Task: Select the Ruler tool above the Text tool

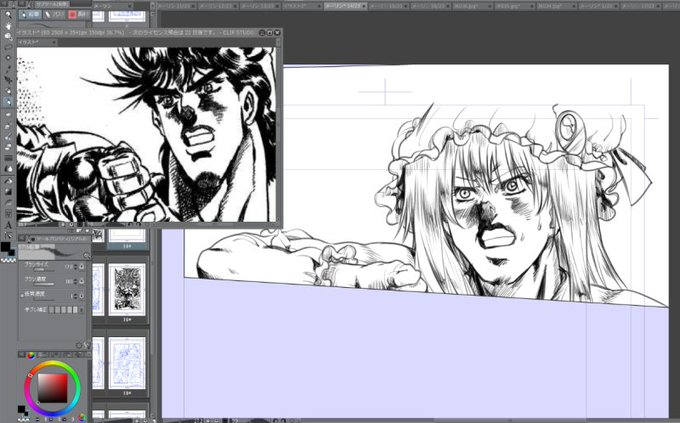Action: tap(8, 213)
